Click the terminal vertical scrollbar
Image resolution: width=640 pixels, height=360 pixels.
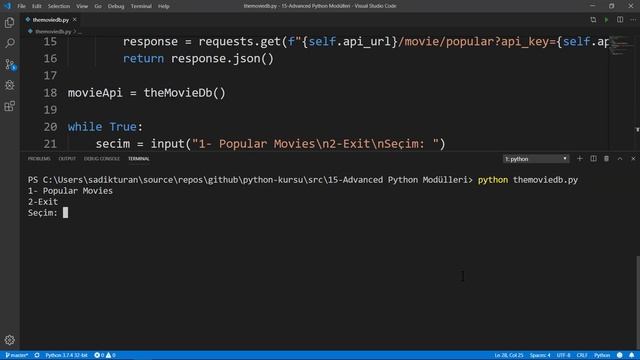(638, 302)
